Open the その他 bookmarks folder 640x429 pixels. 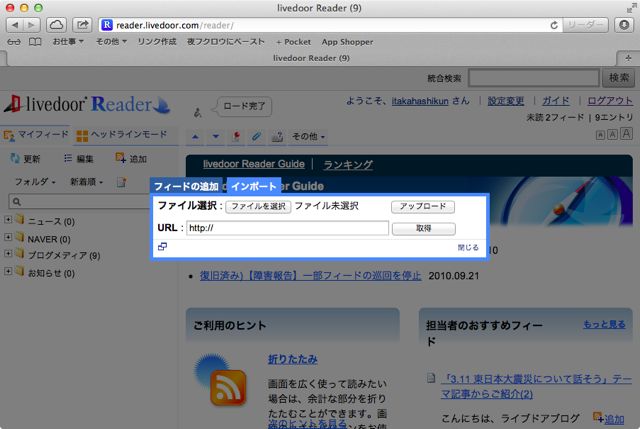click(111, 42)
